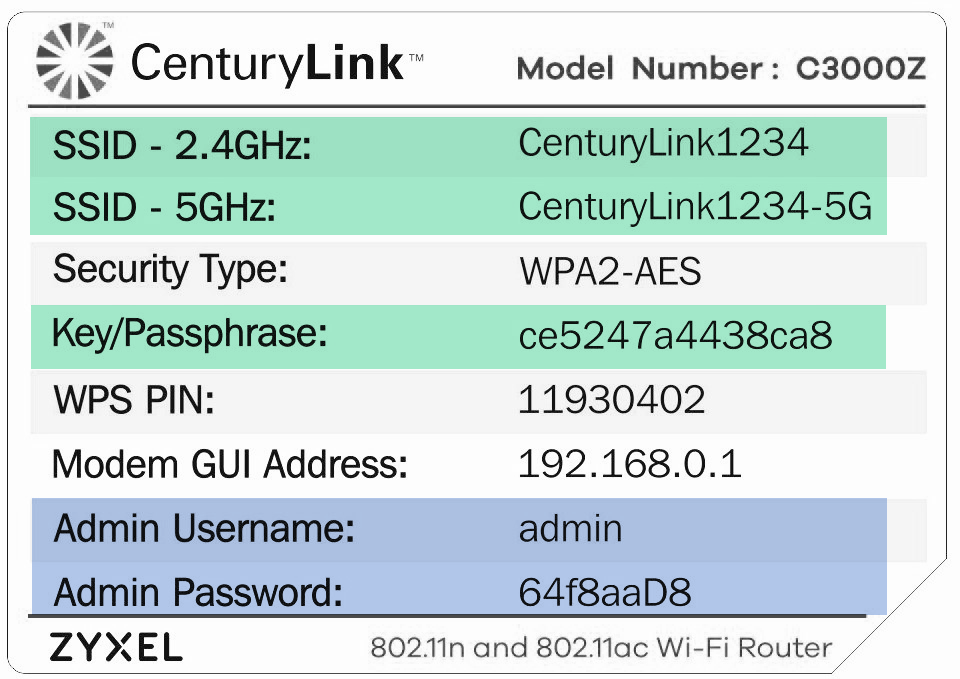The height and width of the screenshot is (679, 960).
Task: Select the CenturyLink1234-5G network name
Action: pos(695,207)
